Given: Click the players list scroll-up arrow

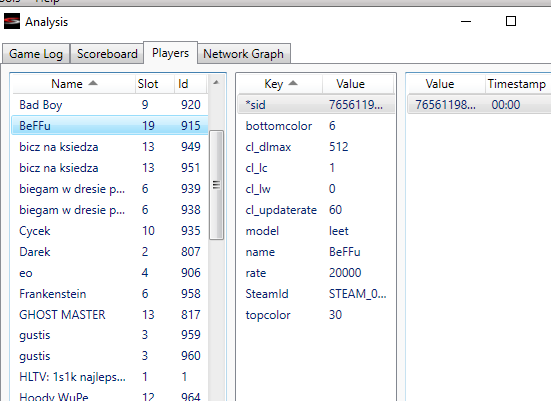Looking at the screenshot, I should [216, 83].
